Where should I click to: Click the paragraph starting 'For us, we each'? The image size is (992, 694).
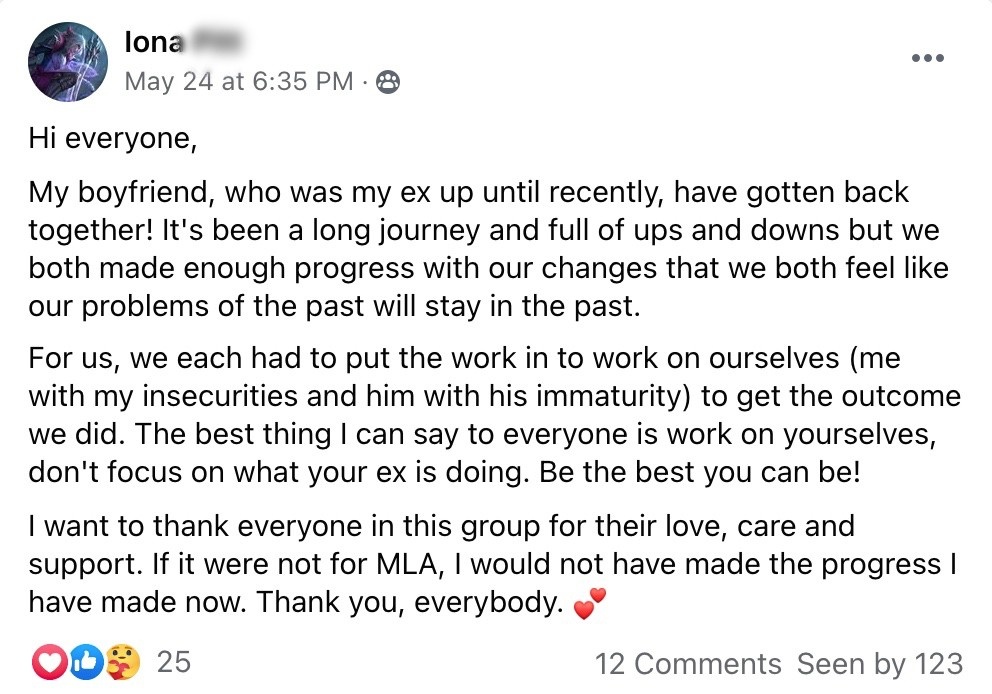495,416
